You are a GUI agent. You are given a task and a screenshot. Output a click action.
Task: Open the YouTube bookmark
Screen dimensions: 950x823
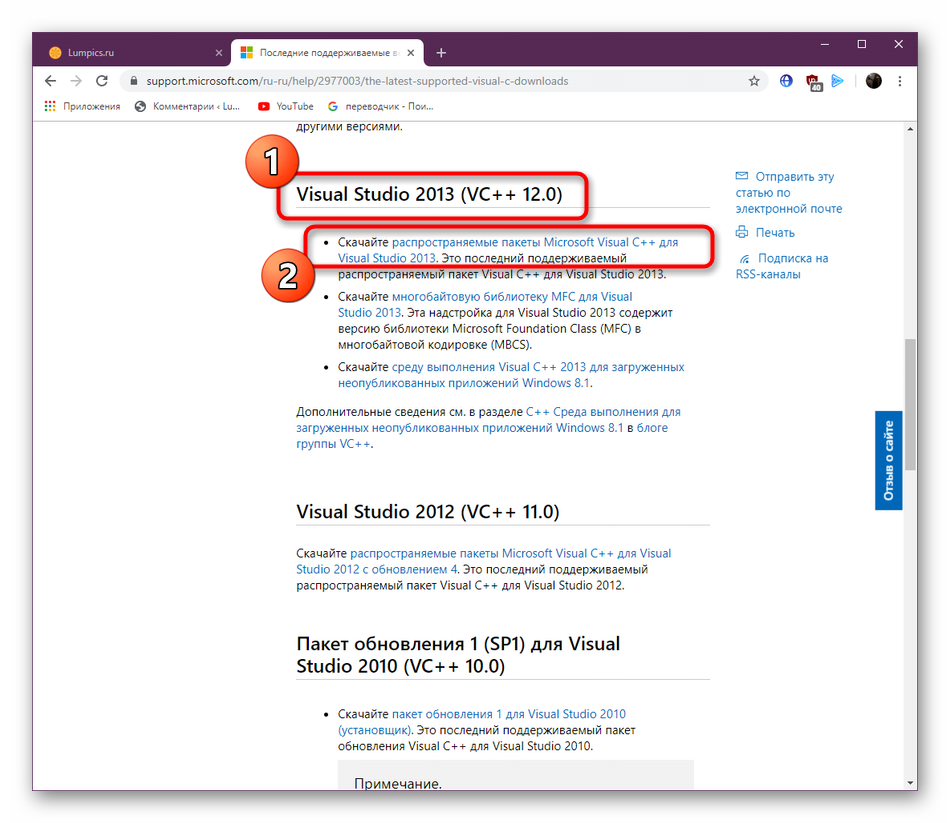click(x=285, y=106)
